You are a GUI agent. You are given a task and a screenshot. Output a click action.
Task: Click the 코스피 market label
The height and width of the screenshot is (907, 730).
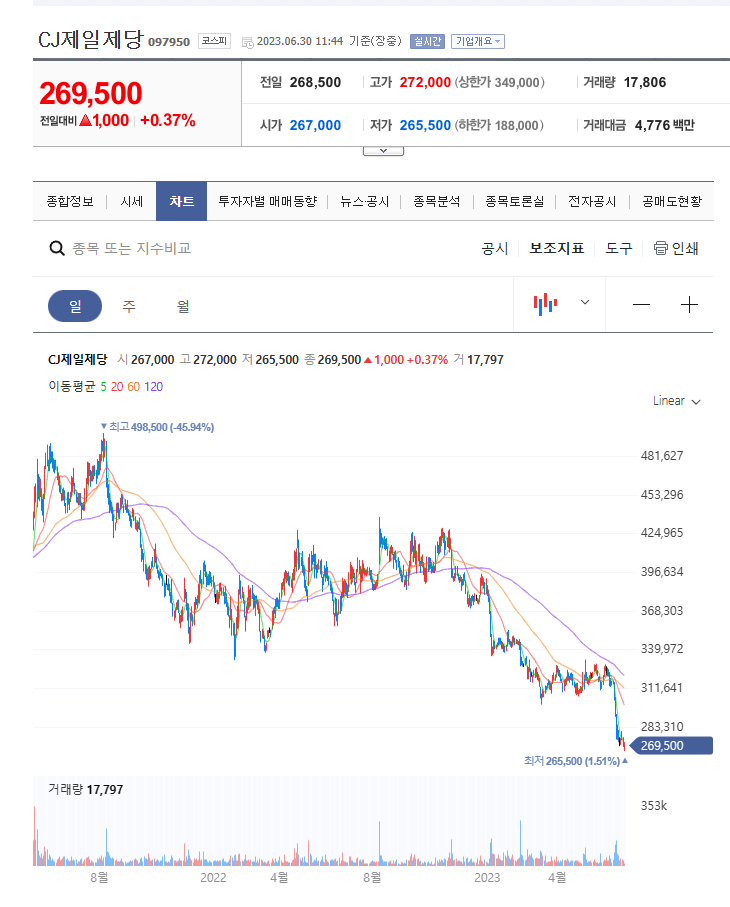coord(215,41)
